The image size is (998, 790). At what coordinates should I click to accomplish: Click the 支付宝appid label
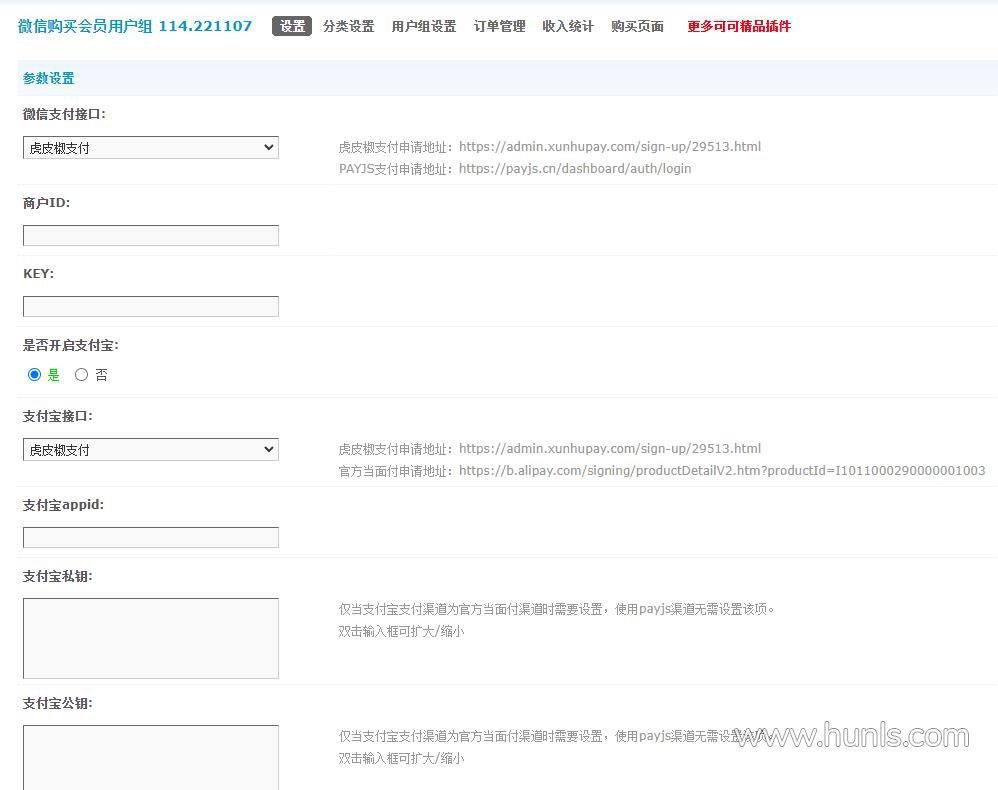point(64,505)
